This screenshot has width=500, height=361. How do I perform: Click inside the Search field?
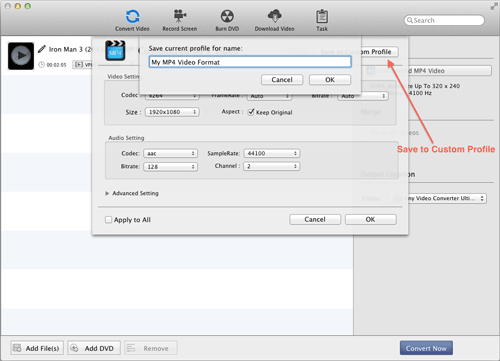tap(444, 20)
